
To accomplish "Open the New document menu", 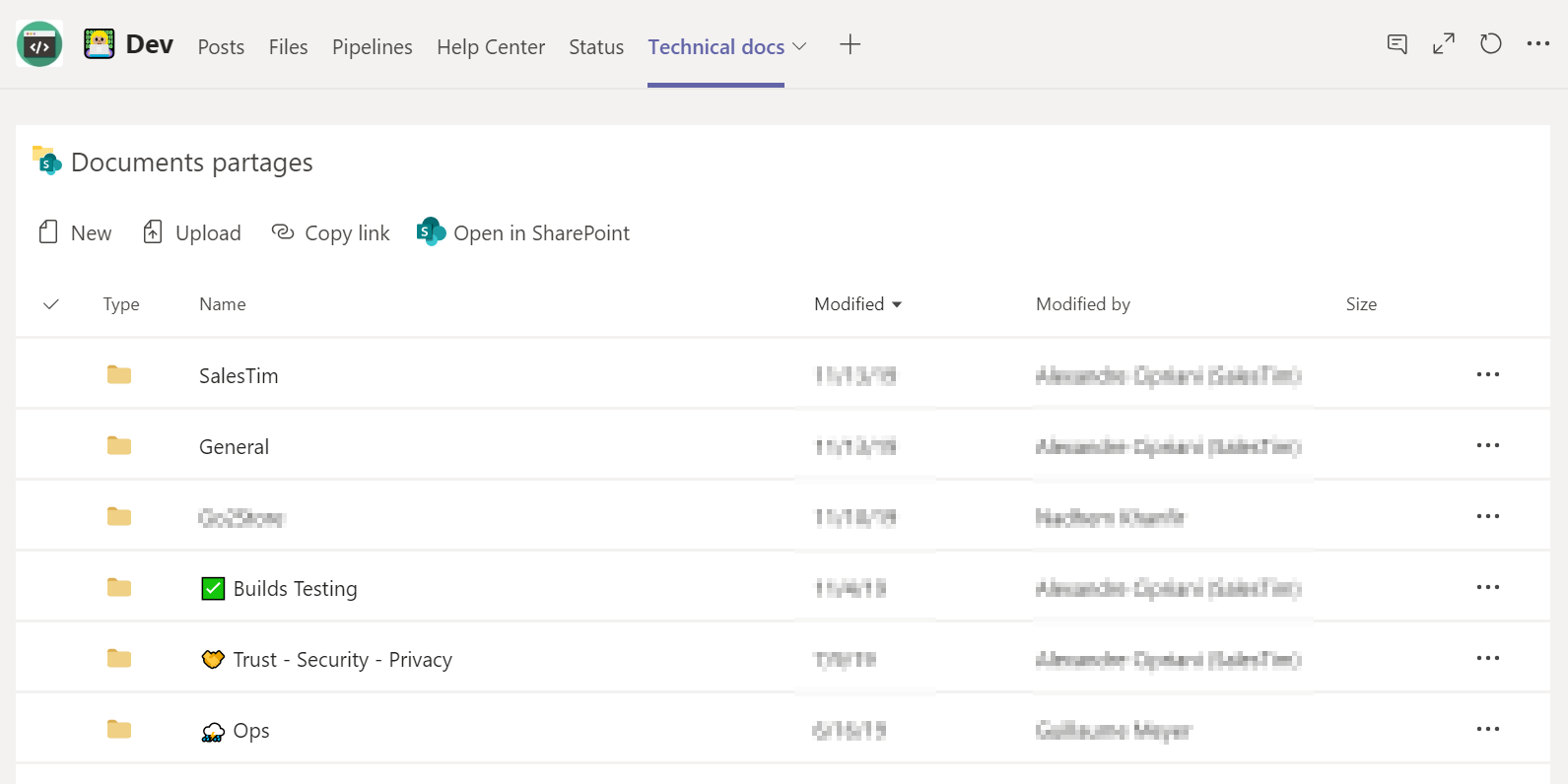I will pyautogui.click(x=76, y=233).
